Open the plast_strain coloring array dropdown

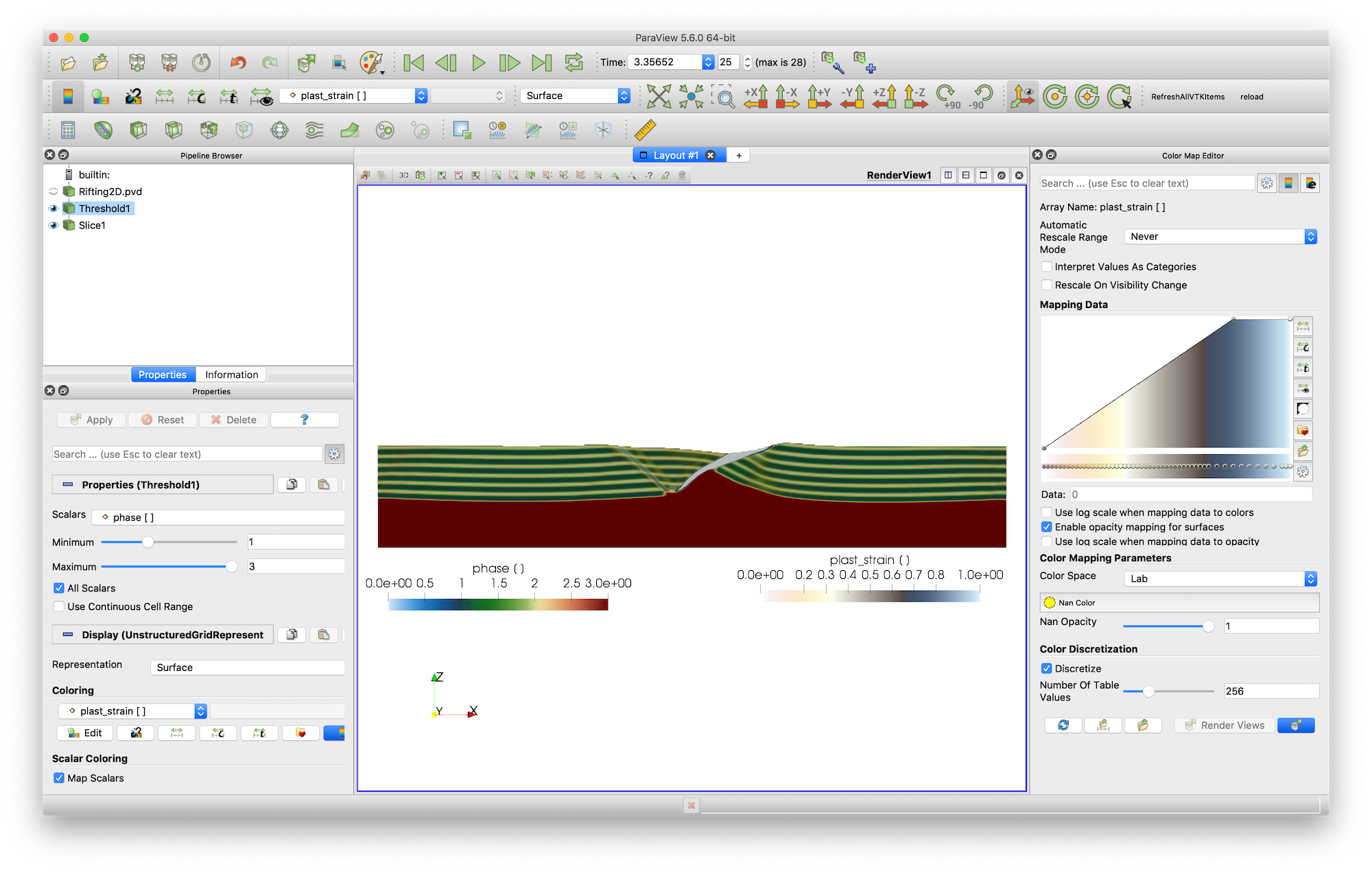coord(198,712)
